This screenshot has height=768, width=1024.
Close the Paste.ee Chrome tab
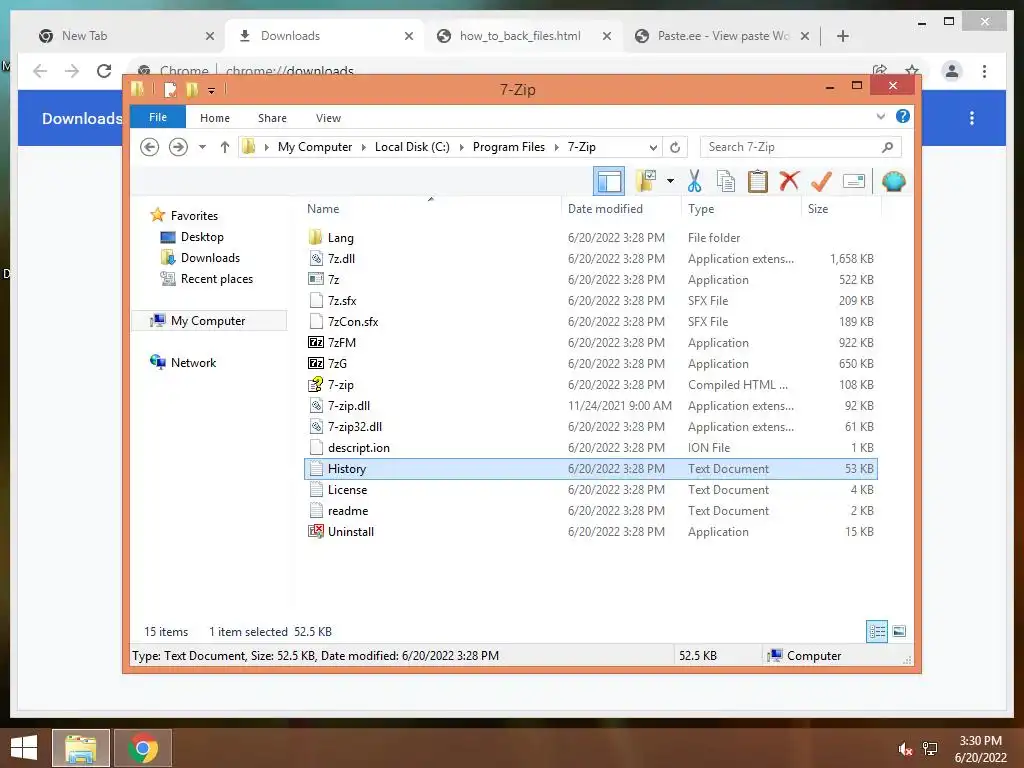tap(805, 36)
